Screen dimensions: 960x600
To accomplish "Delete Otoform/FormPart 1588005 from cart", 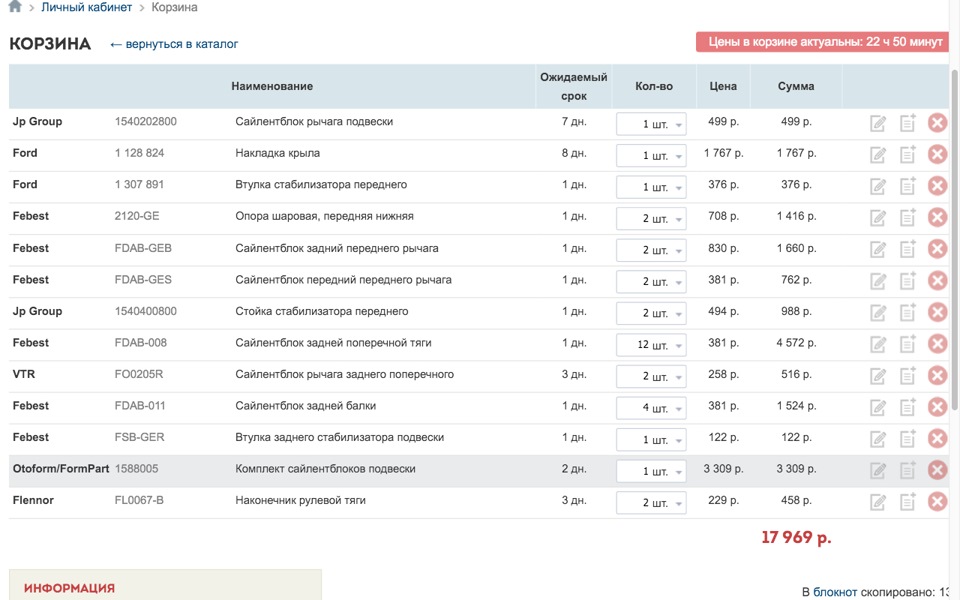I will [x=937, y=470].
